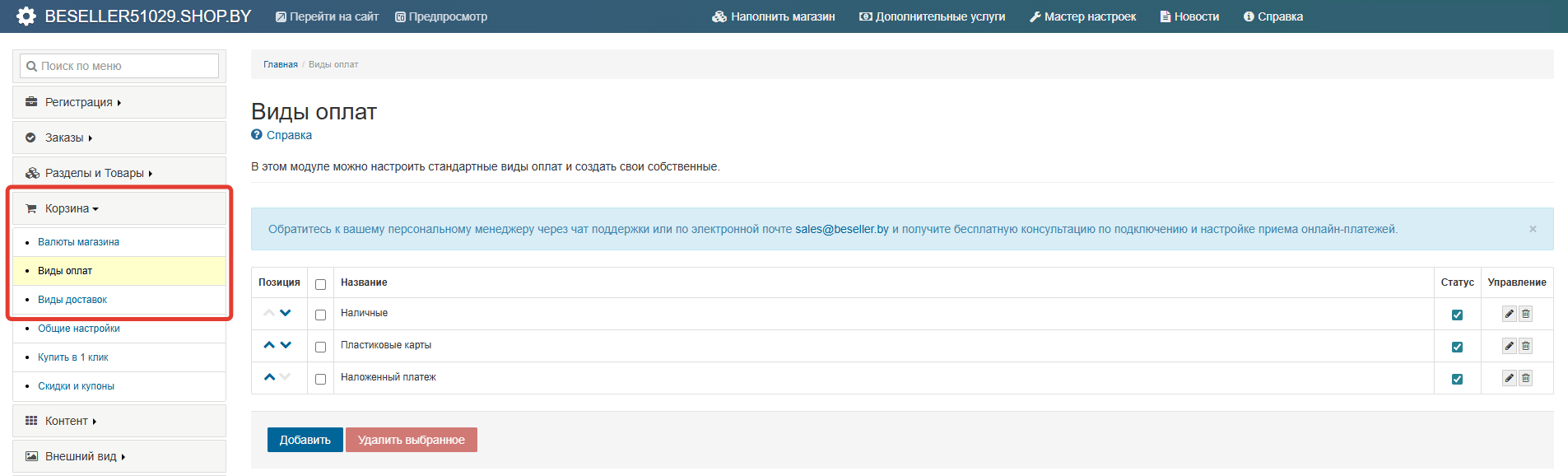Collapse the Корзина menu section
Screen dimensions: 1568x476
(71, 208)
